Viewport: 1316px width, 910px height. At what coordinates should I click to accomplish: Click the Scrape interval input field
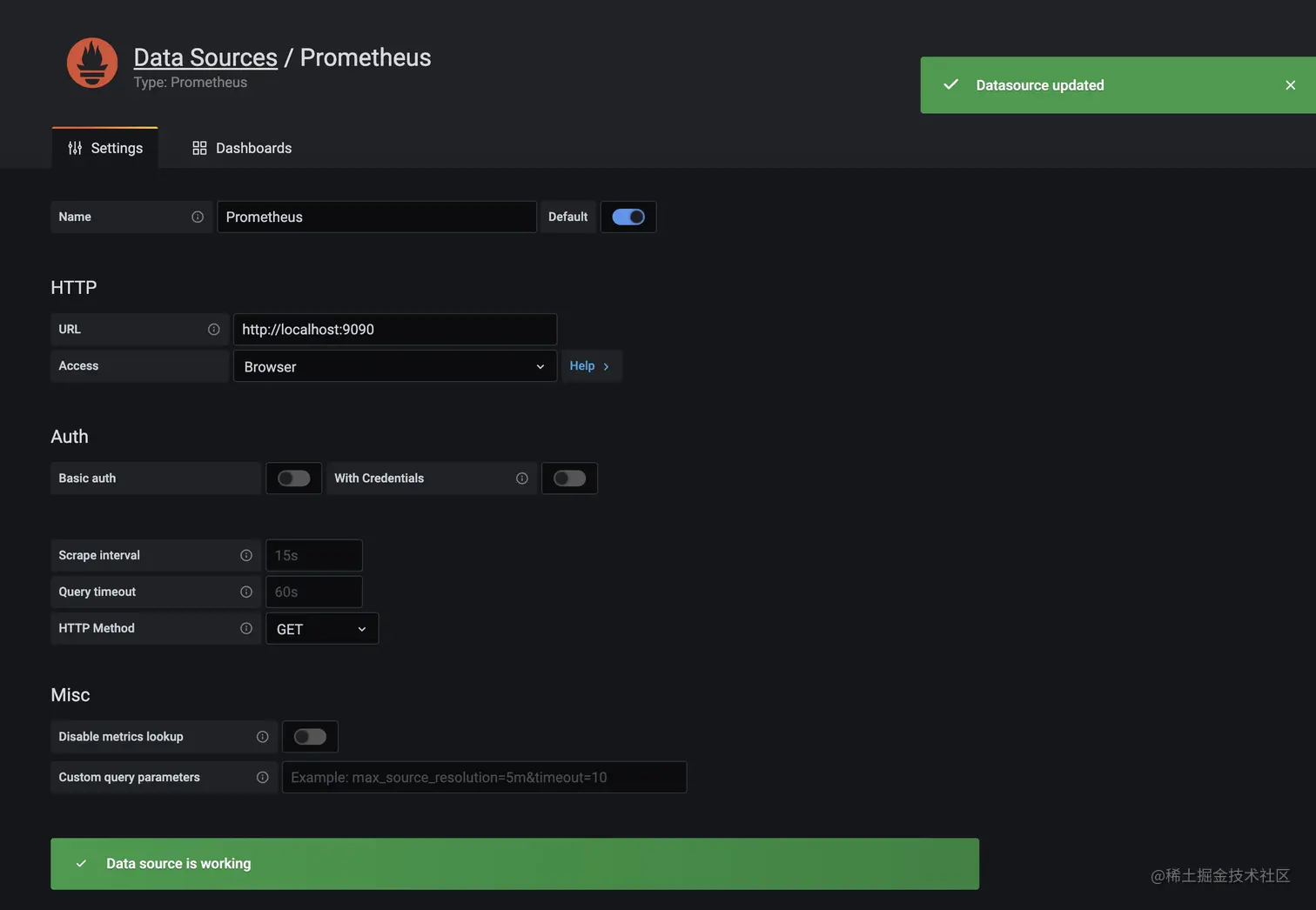coord(314,555)
